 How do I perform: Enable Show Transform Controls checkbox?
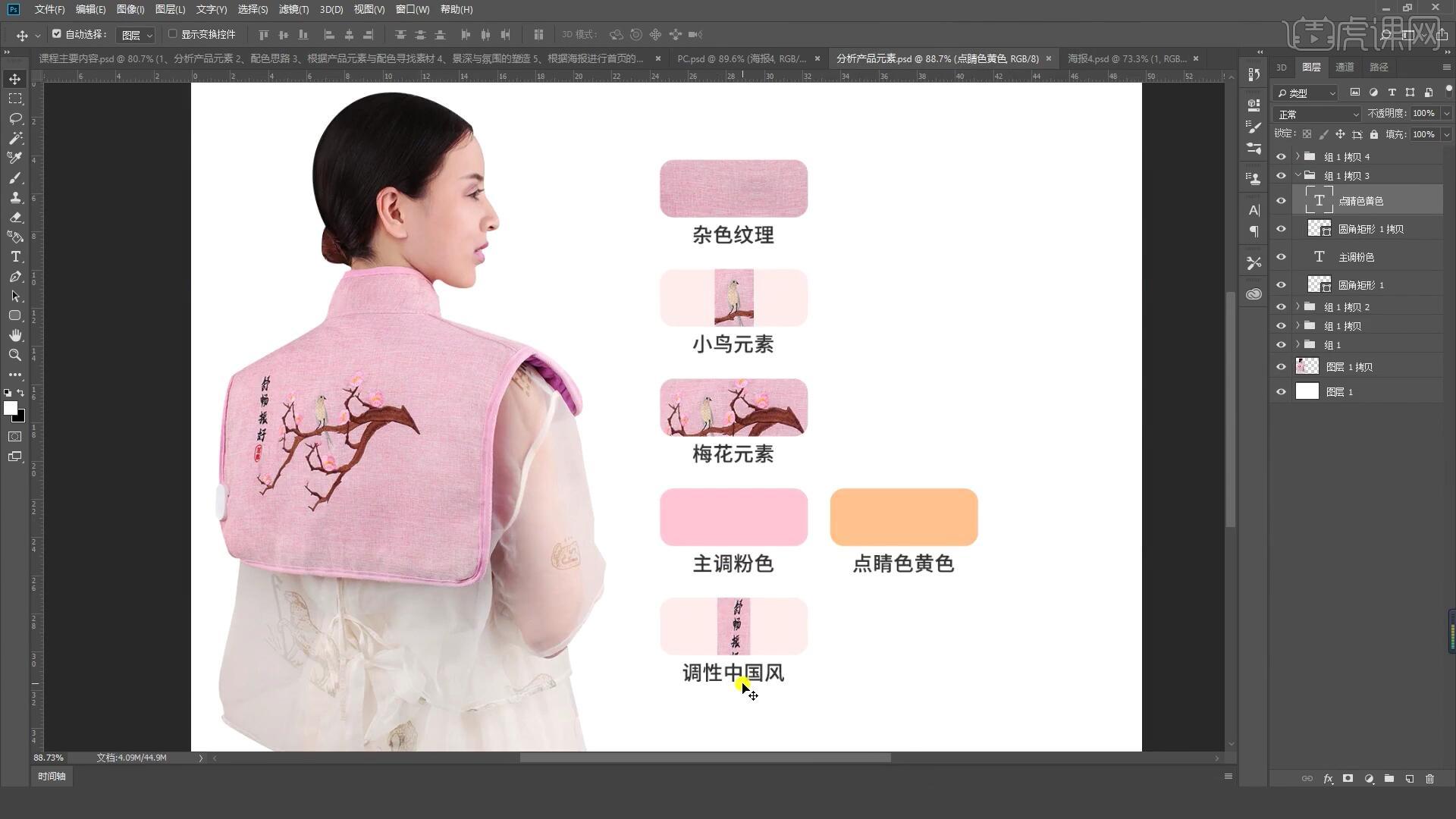(173, 34)
